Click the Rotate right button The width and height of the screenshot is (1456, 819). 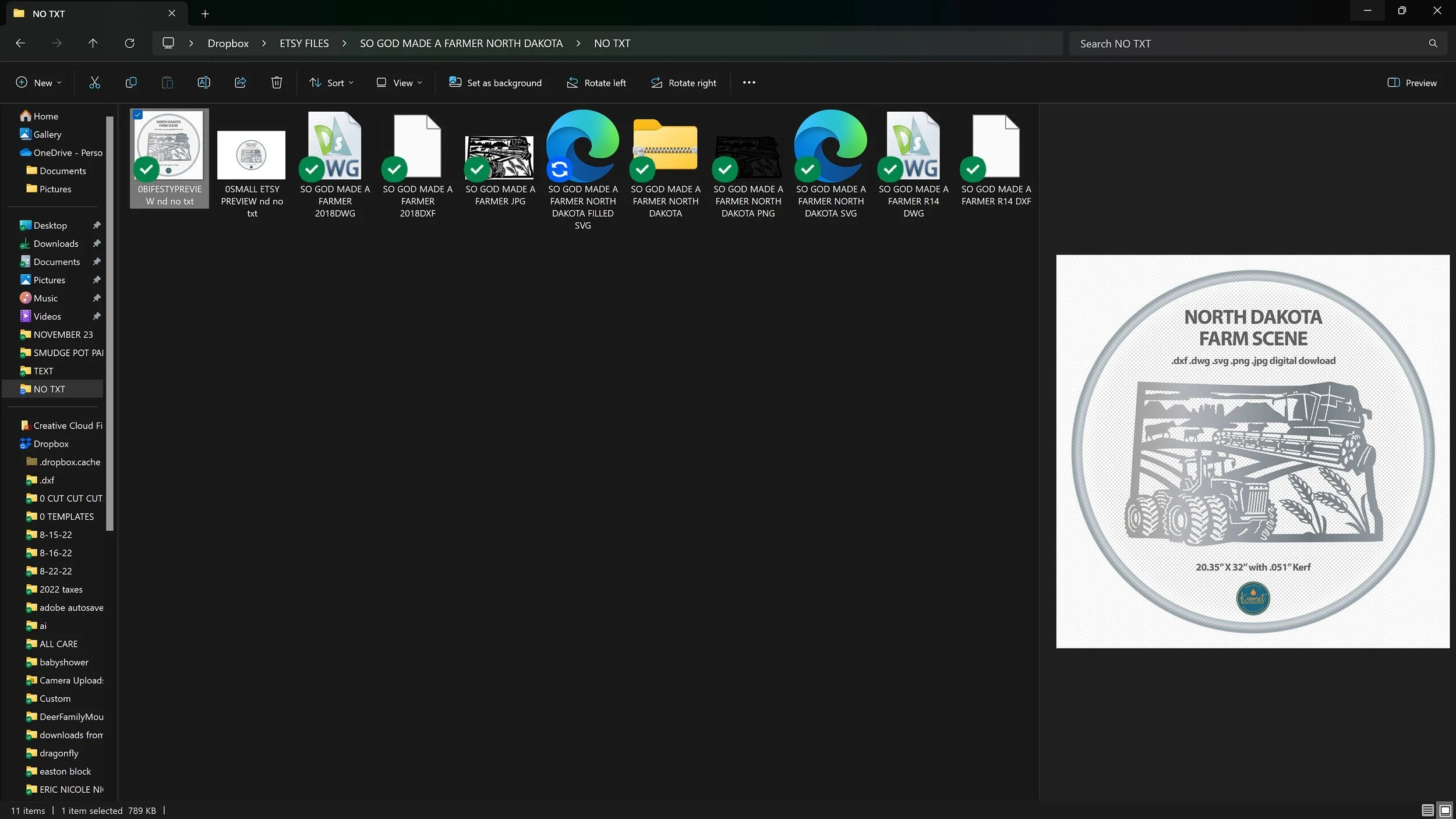tap(683, 83)
